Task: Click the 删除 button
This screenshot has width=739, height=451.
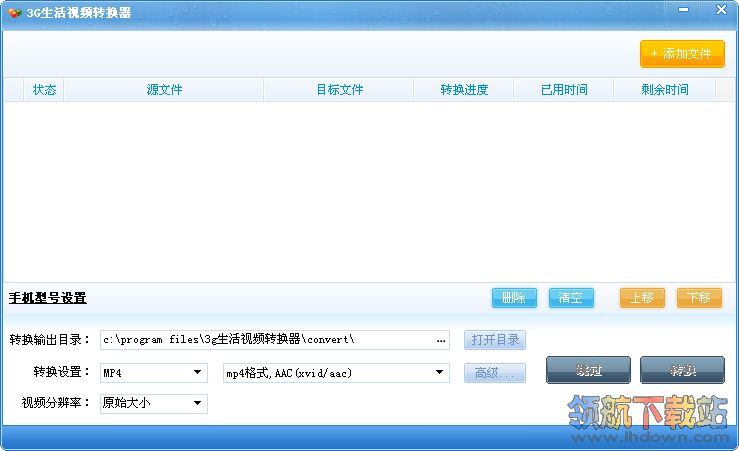Action: [x=514, y=298]
